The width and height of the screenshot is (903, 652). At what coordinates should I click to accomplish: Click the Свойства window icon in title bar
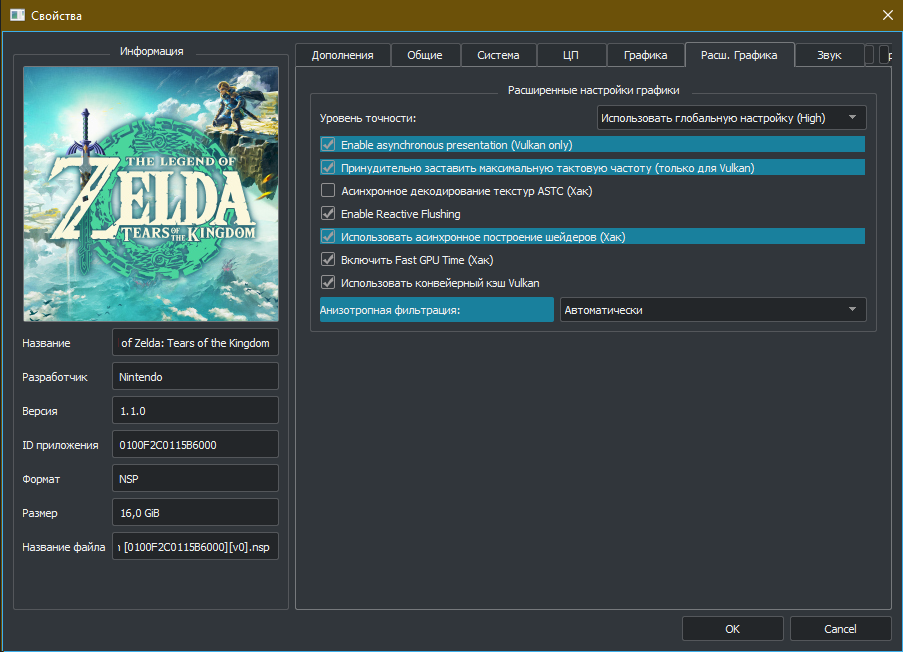click(17, 15)
